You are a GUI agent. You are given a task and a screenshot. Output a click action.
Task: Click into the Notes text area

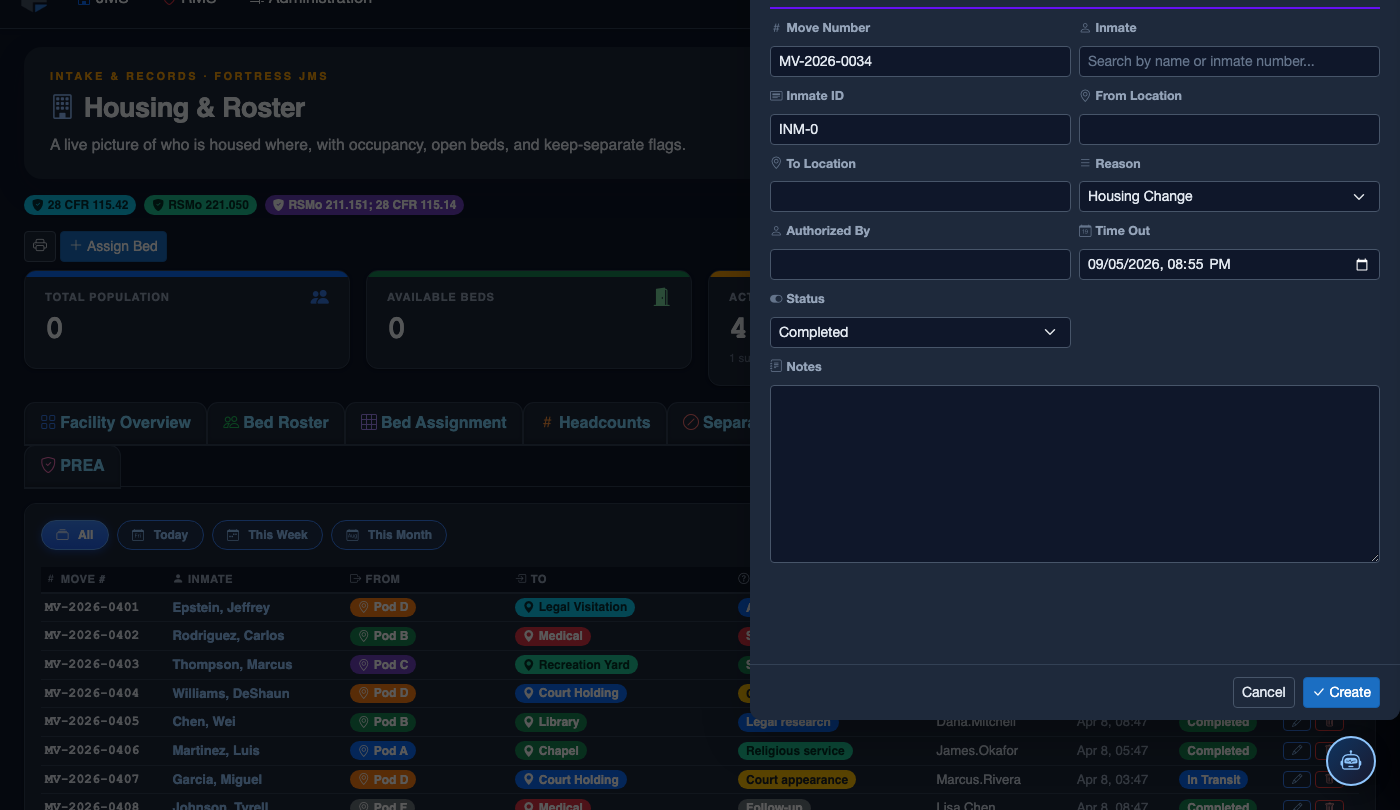(1075, 474)
